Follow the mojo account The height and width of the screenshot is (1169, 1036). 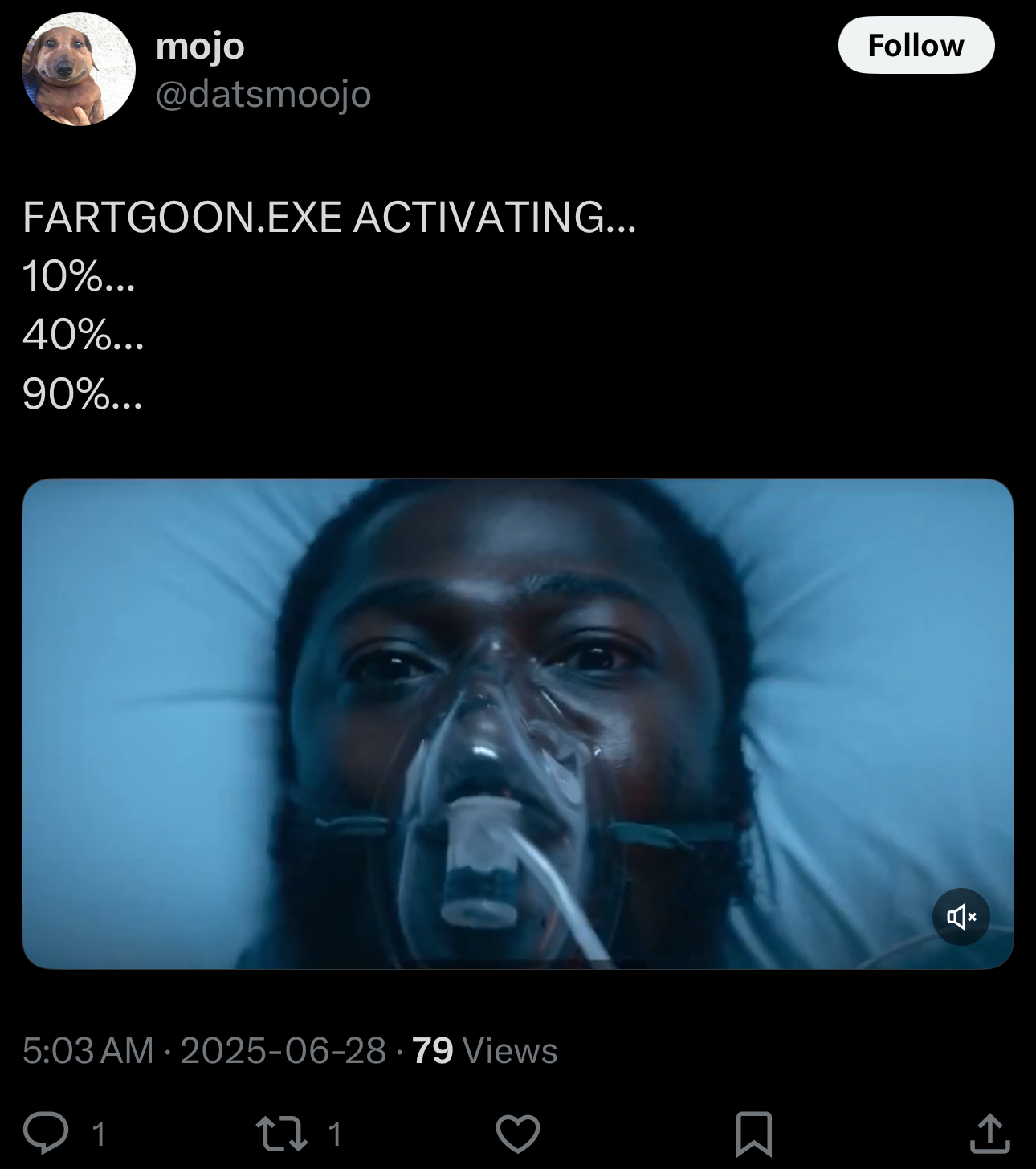tap(916, 45)
